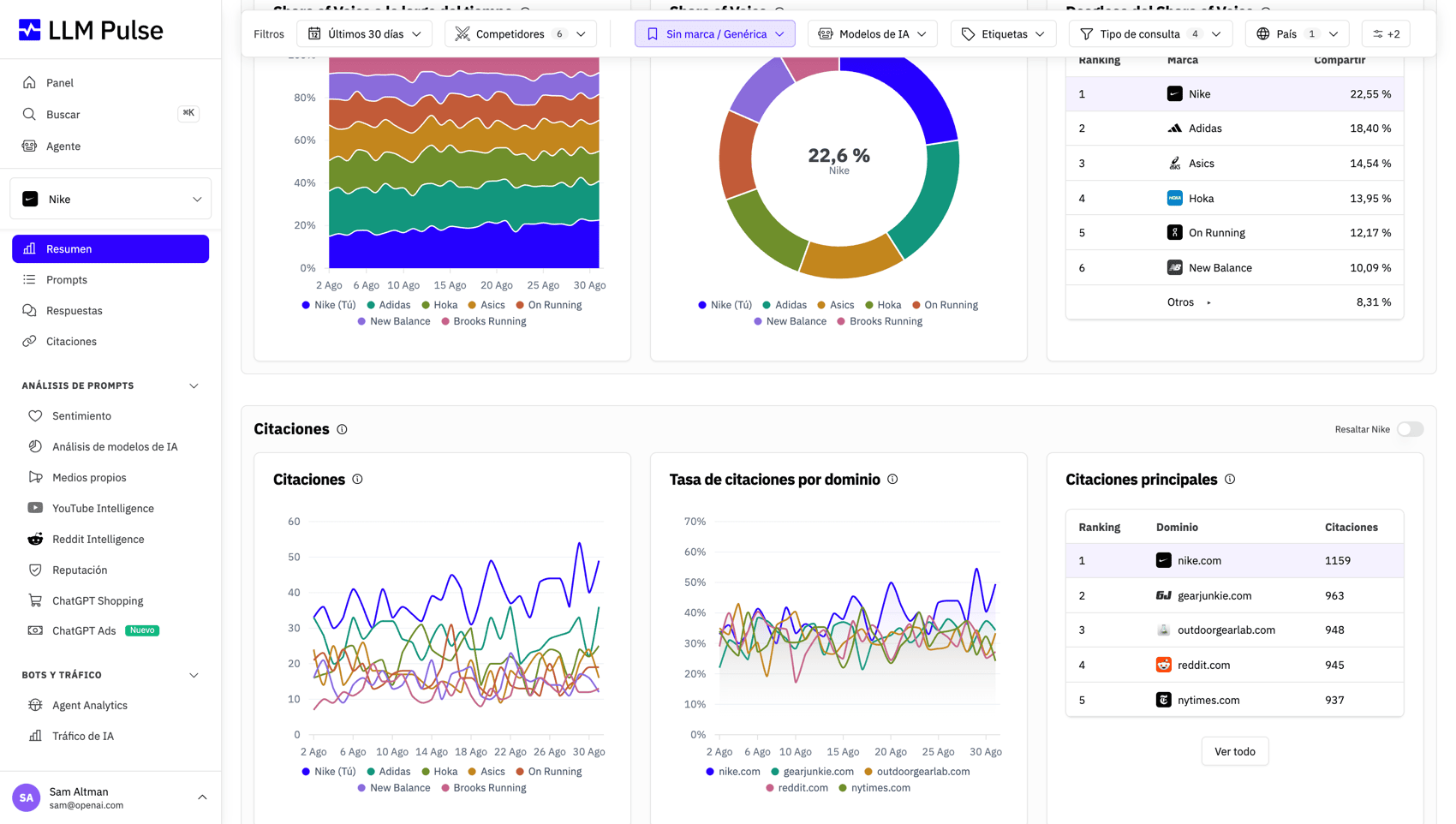Click the YouTube Intelligence icon

point(35,508)
